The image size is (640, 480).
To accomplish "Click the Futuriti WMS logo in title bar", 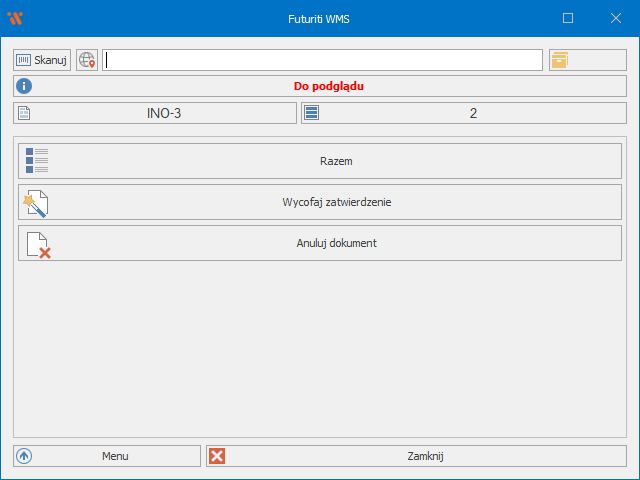I will point(15,18).
